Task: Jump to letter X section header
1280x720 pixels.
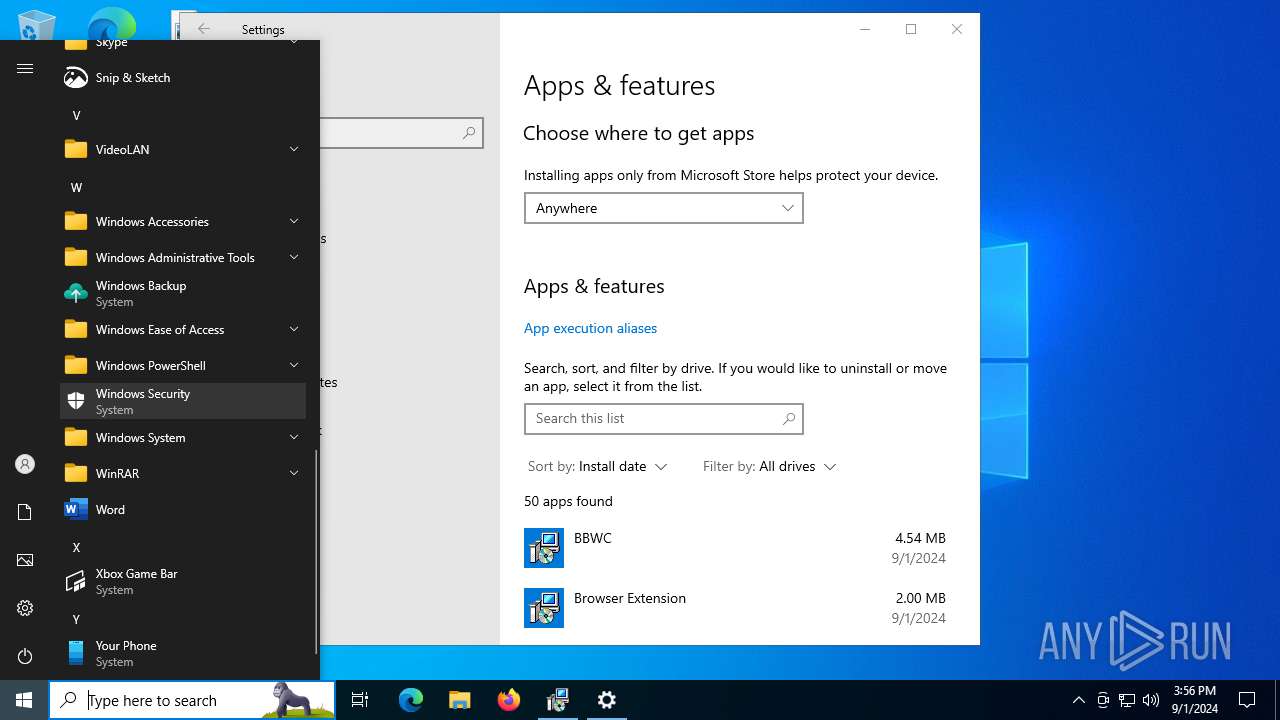Action: click(x=76, y=548)
